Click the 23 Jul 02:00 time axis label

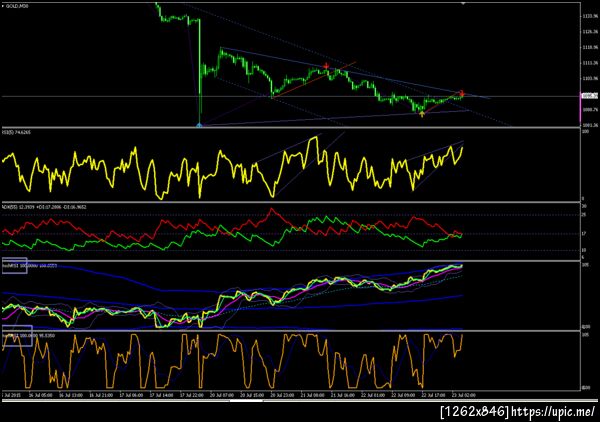click(x=462, y=395)
